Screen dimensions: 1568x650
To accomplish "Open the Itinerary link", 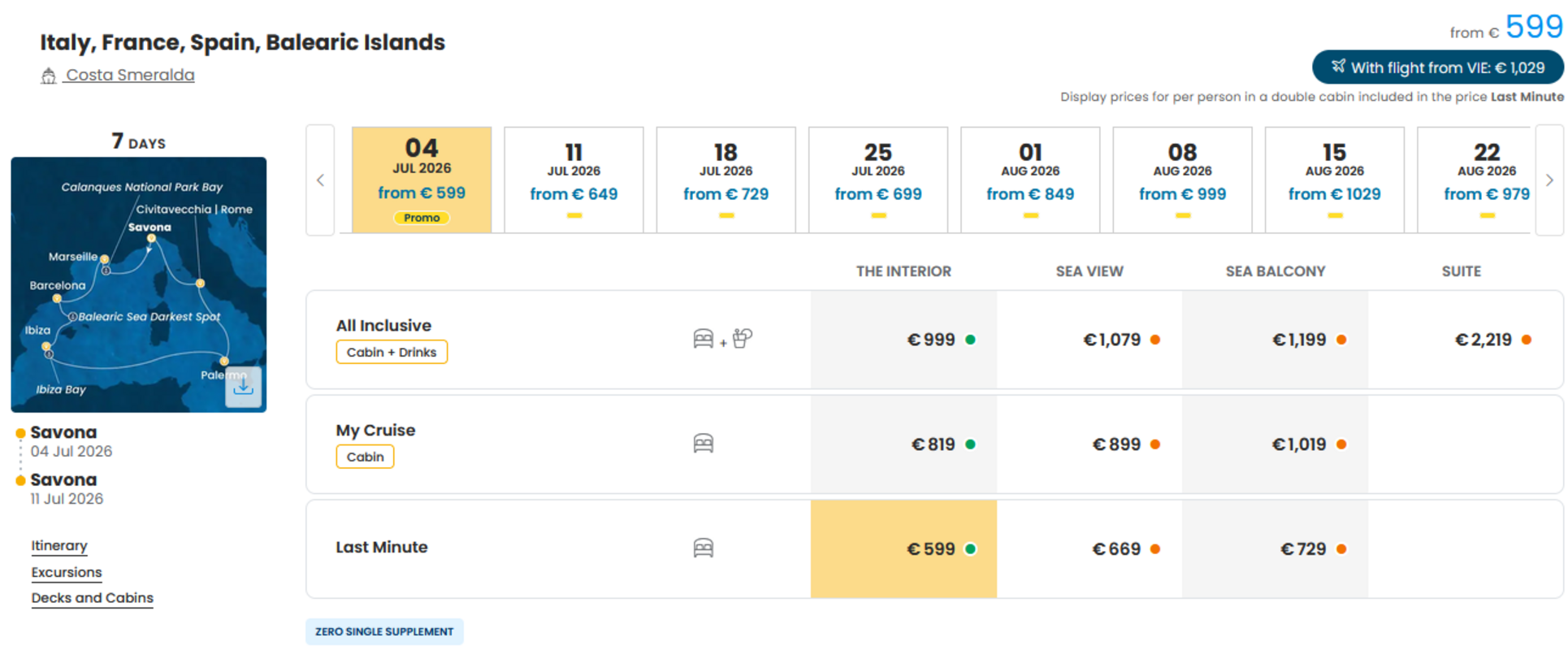I will click(x=59, y=546).
